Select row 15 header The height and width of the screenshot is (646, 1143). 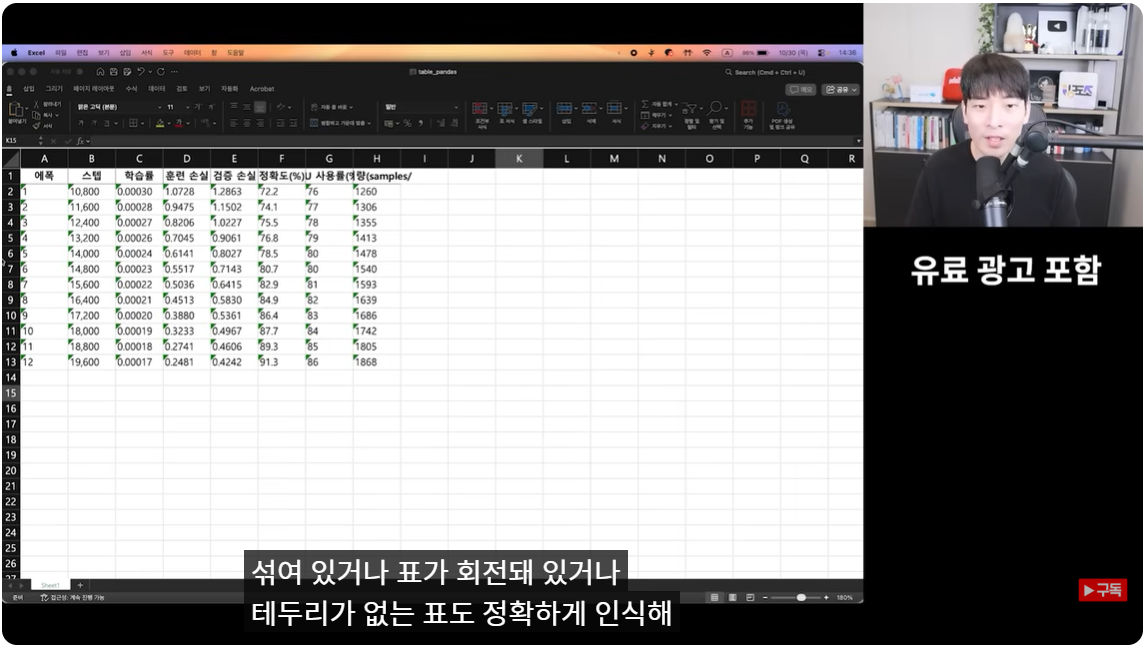[11, 393]
